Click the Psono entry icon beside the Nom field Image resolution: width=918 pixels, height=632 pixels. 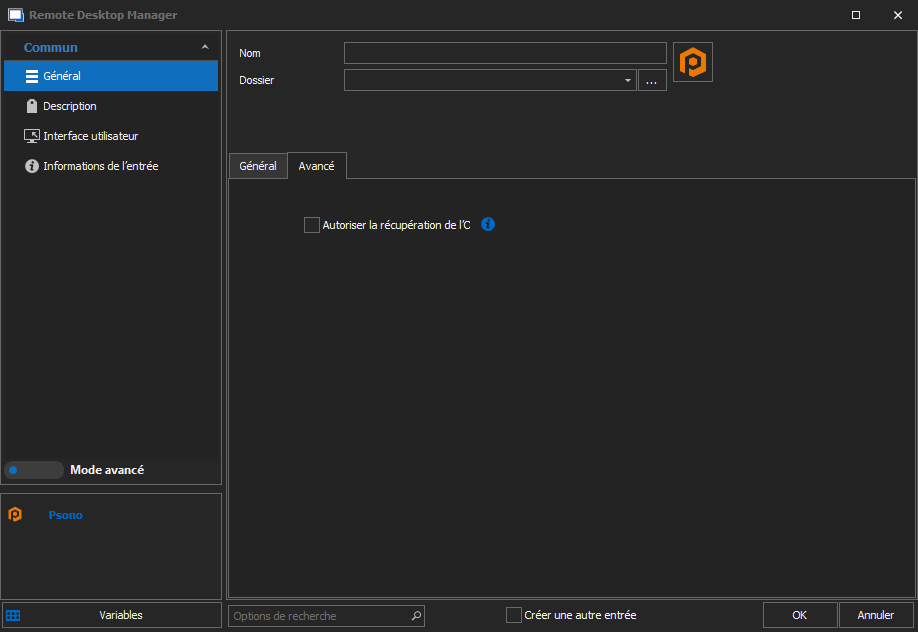[x=692, y=62]
